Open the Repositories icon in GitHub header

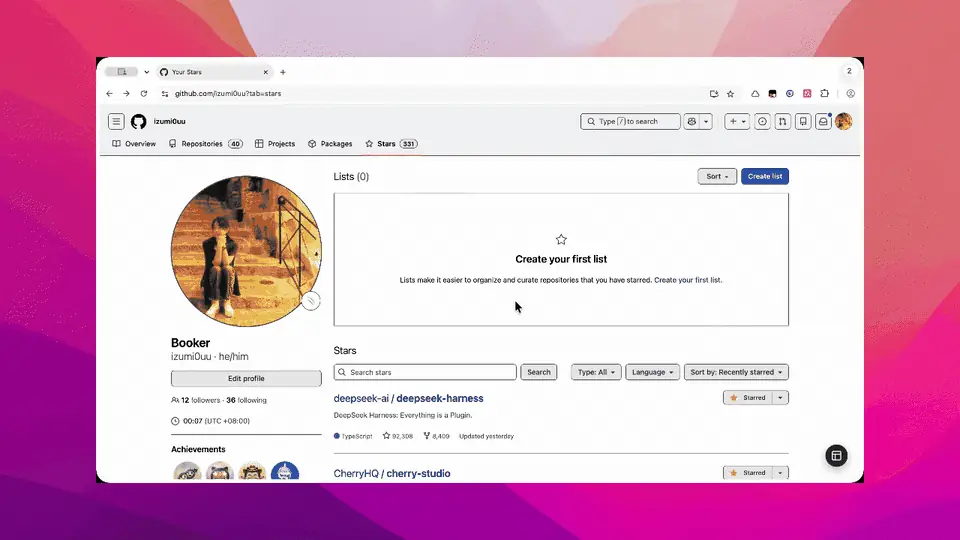point(803,121)
